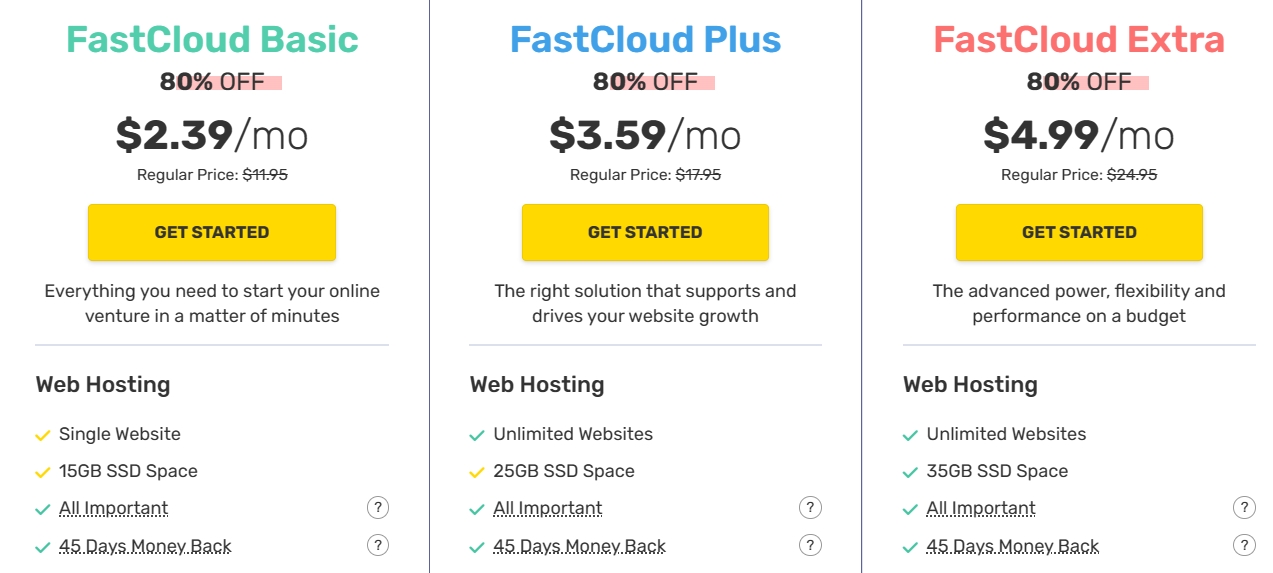Select the FastCloud Basic plan title
The image size is (1273, 573).
coord(212,39)
